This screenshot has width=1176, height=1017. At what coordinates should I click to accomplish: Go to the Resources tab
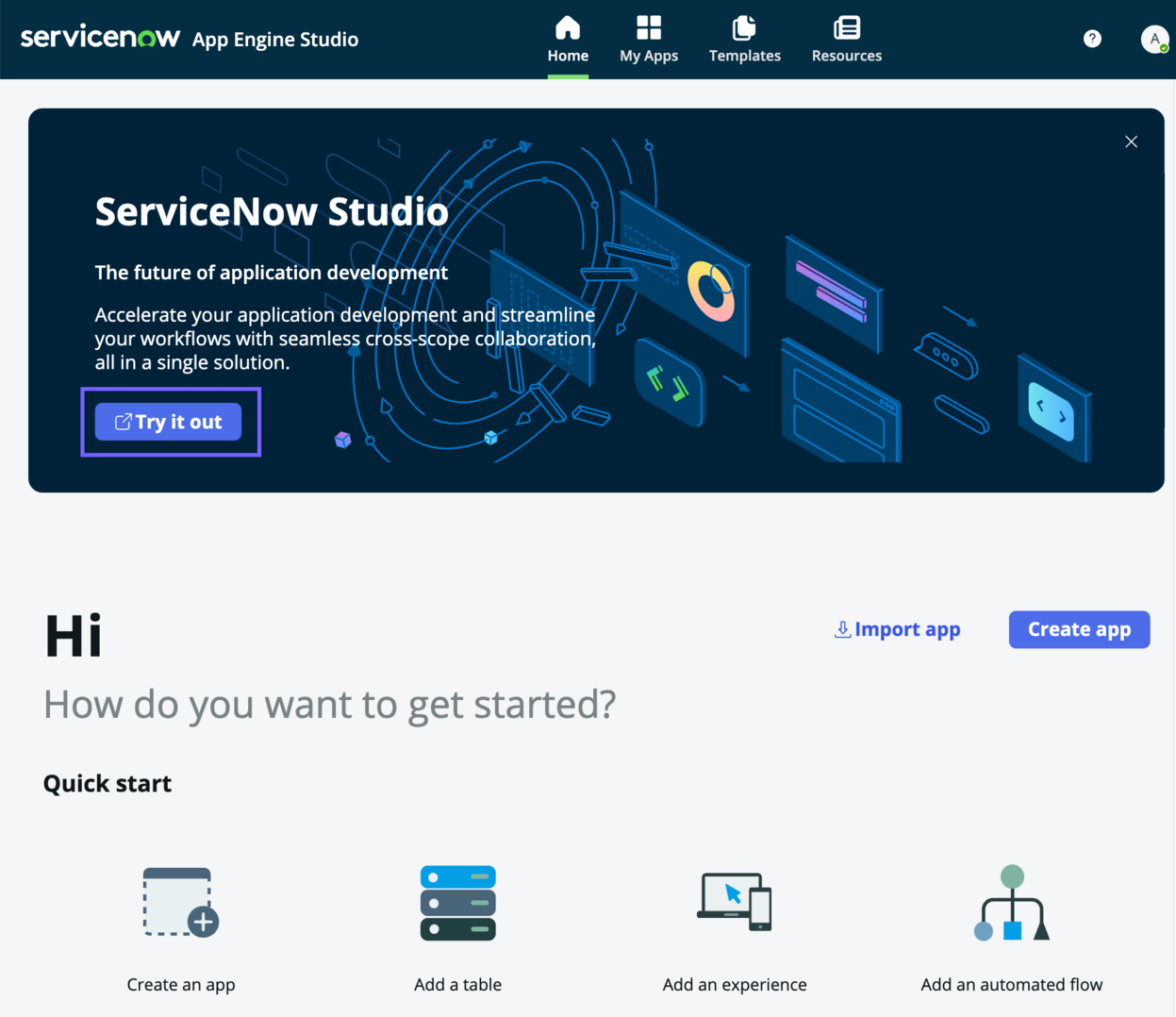click(847, 40)
